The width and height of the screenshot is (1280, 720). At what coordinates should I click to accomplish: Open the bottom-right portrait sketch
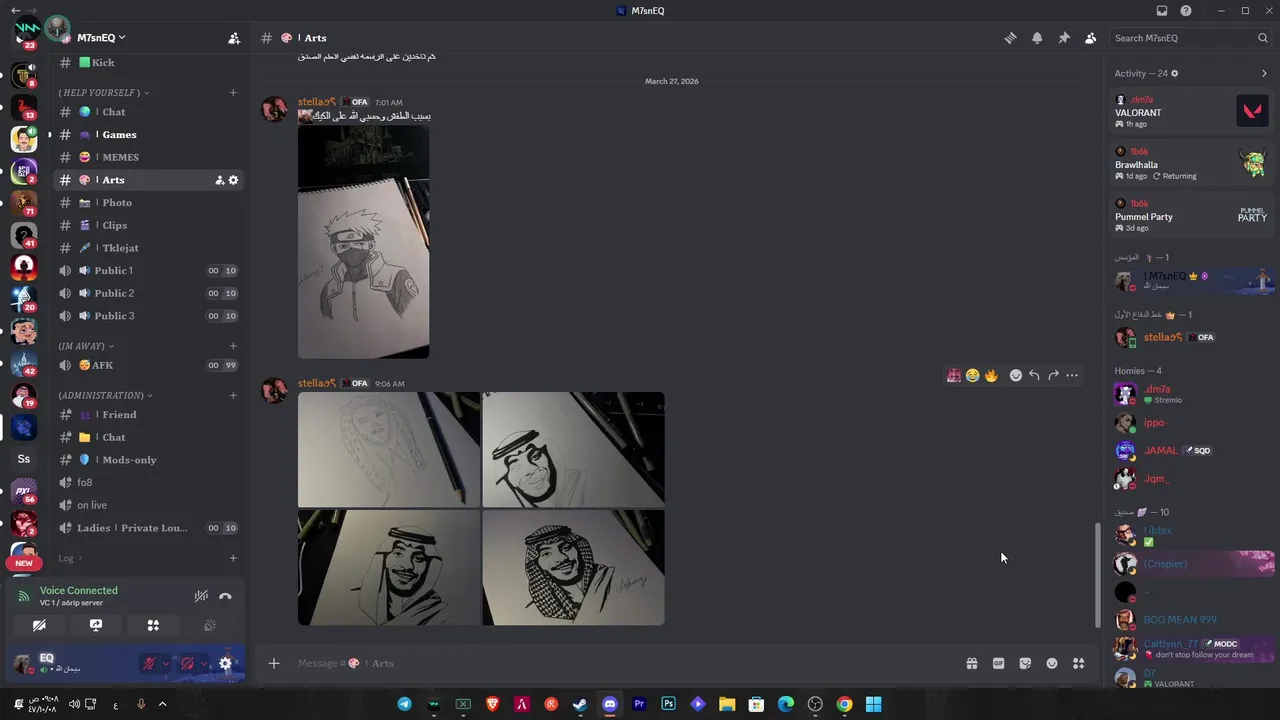click(573, 567)
